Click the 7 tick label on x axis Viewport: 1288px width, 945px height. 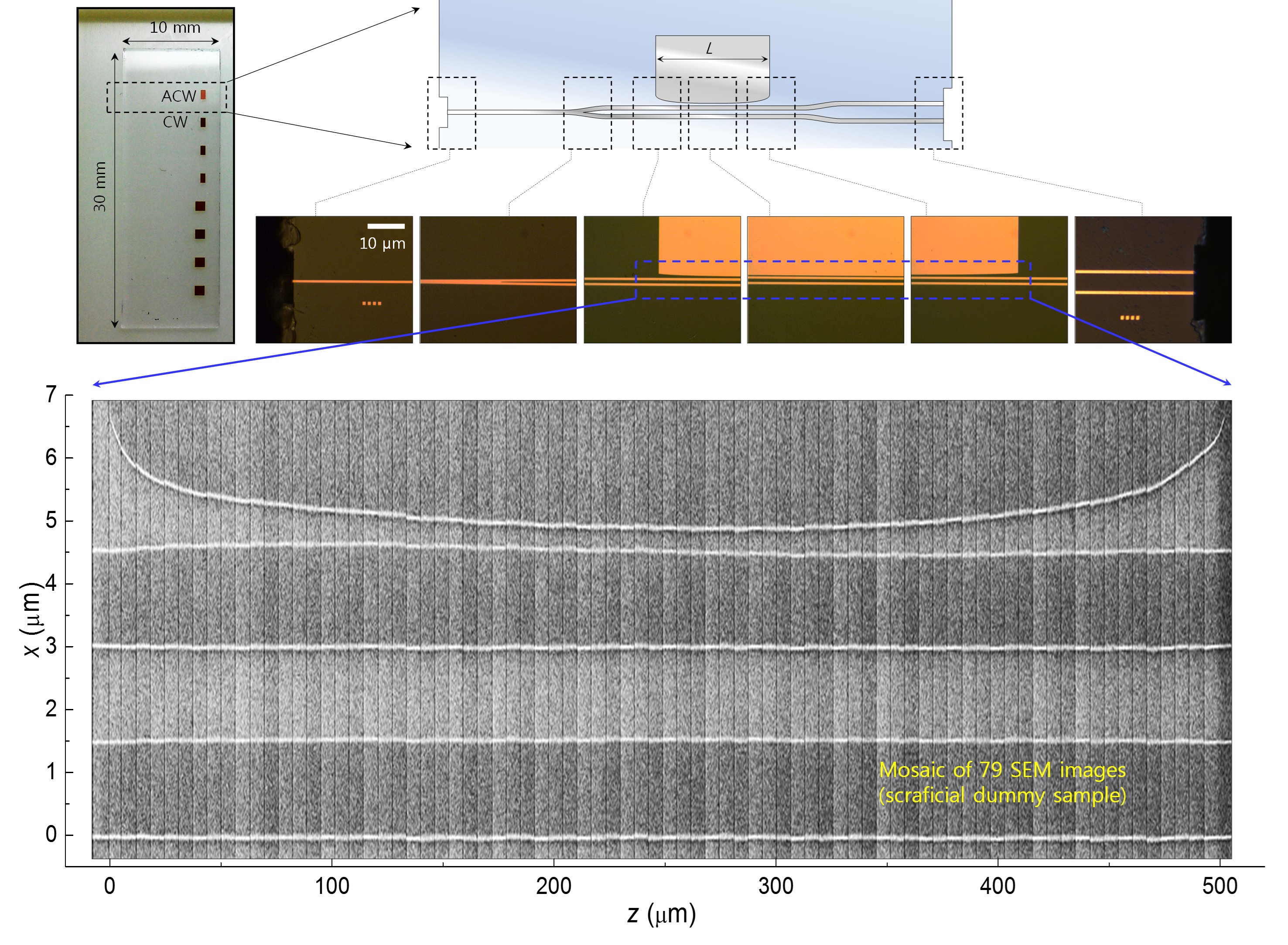[x=51, y=394]
